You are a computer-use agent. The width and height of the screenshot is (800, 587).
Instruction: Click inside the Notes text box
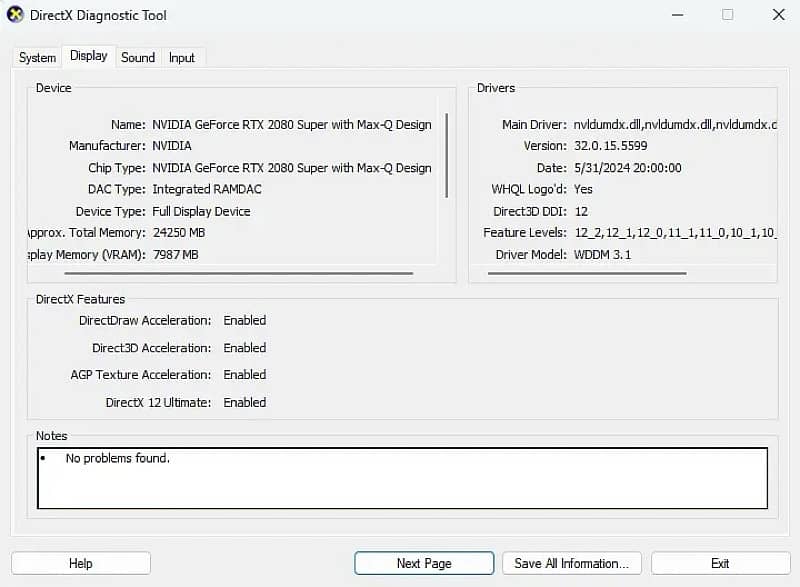coord(402,478)
